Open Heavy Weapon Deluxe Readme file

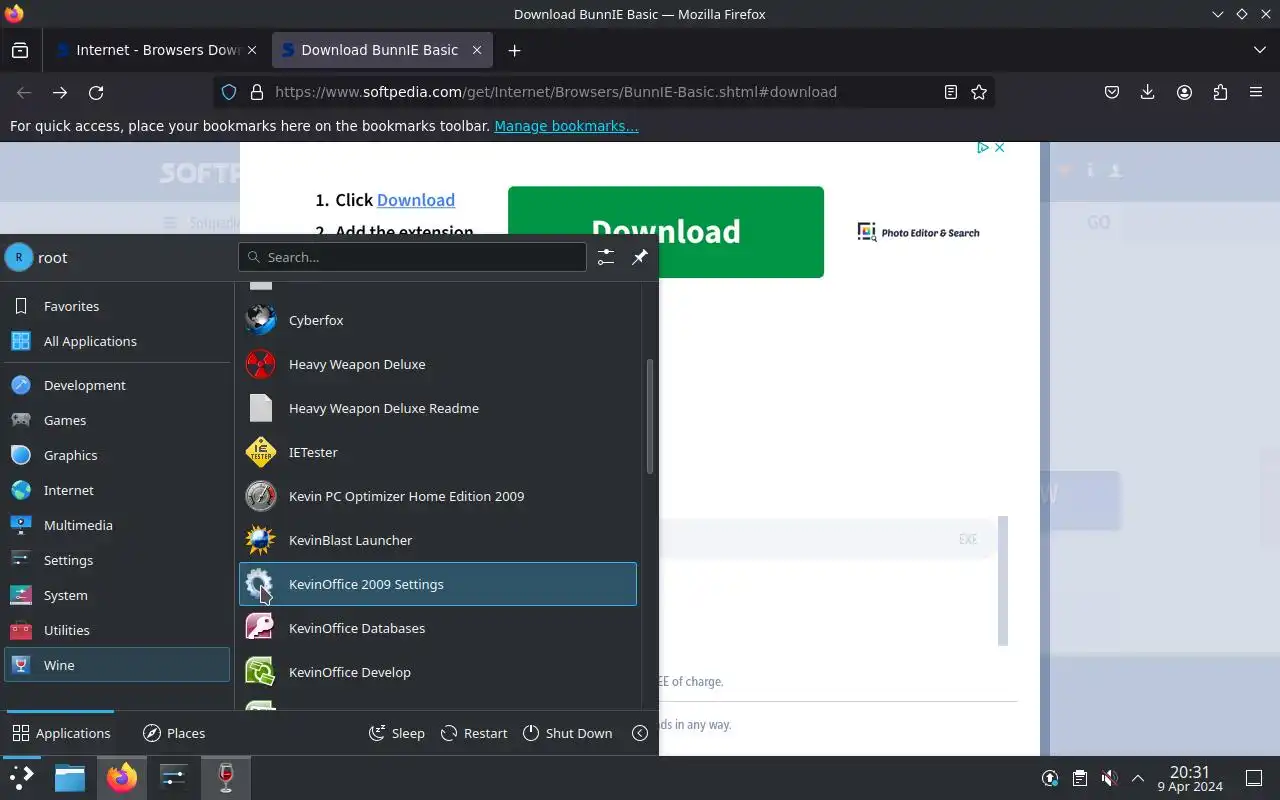coord(437,408)
